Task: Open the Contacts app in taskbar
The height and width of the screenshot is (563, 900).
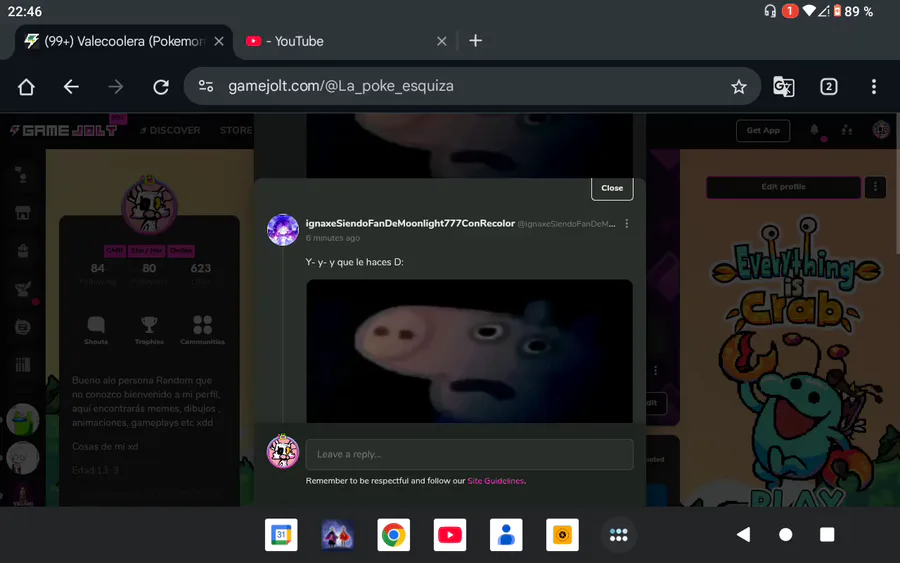Action: coord(506,535)
